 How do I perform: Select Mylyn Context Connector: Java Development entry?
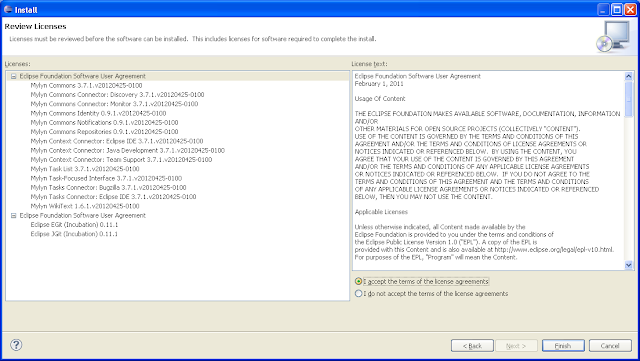[127, 151]
